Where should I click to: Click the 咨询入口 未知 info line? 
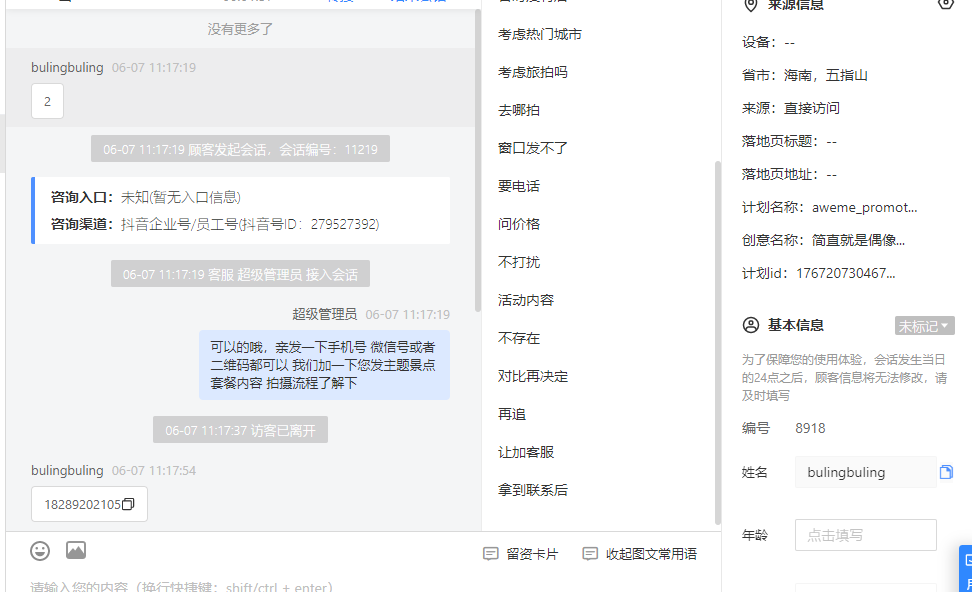pyautogui.click(x=146, y=197)
